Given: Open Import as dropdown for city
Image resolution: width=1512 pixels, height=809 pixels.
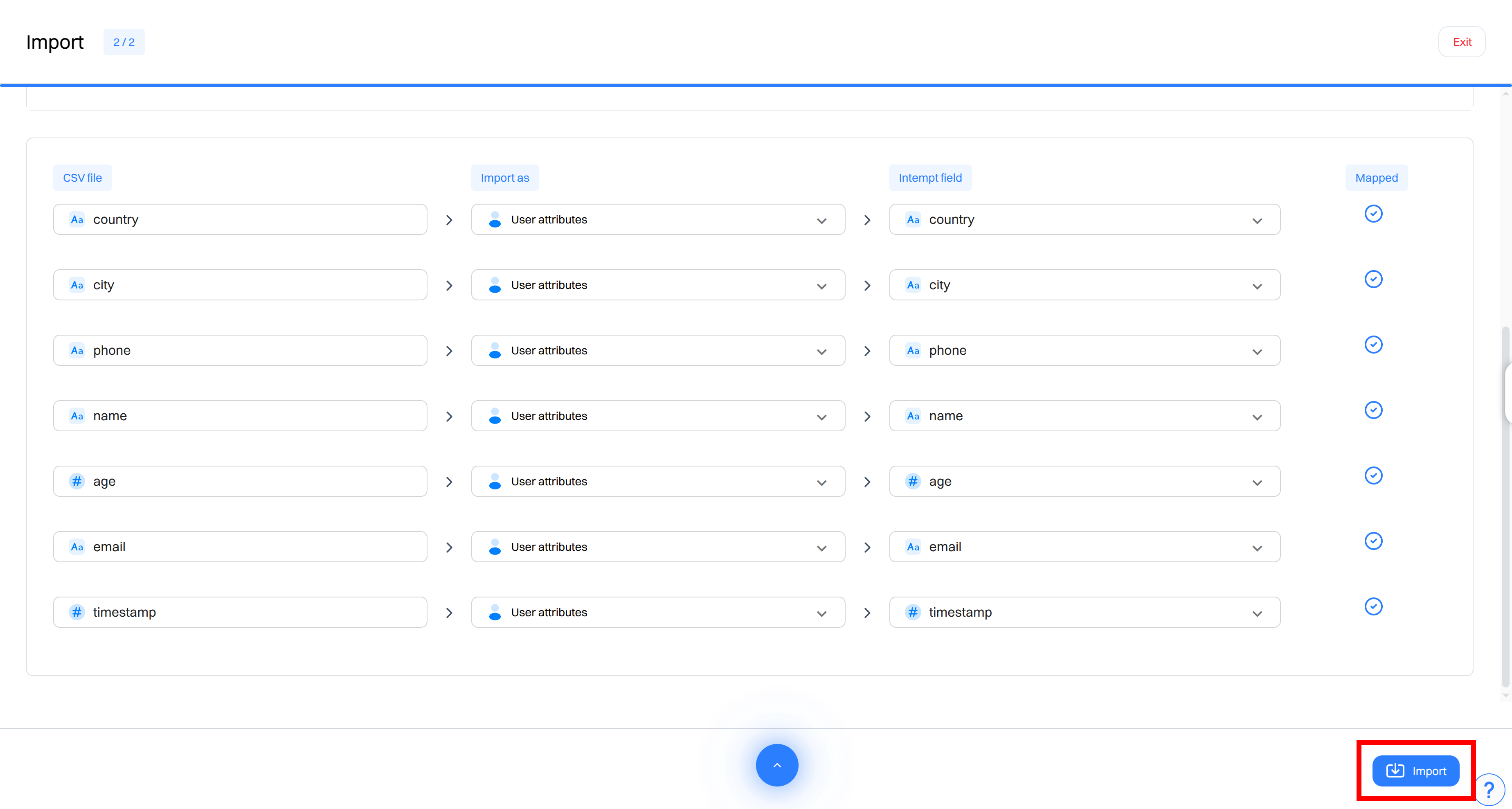Looking at the screenshot, I should (658, 285).
